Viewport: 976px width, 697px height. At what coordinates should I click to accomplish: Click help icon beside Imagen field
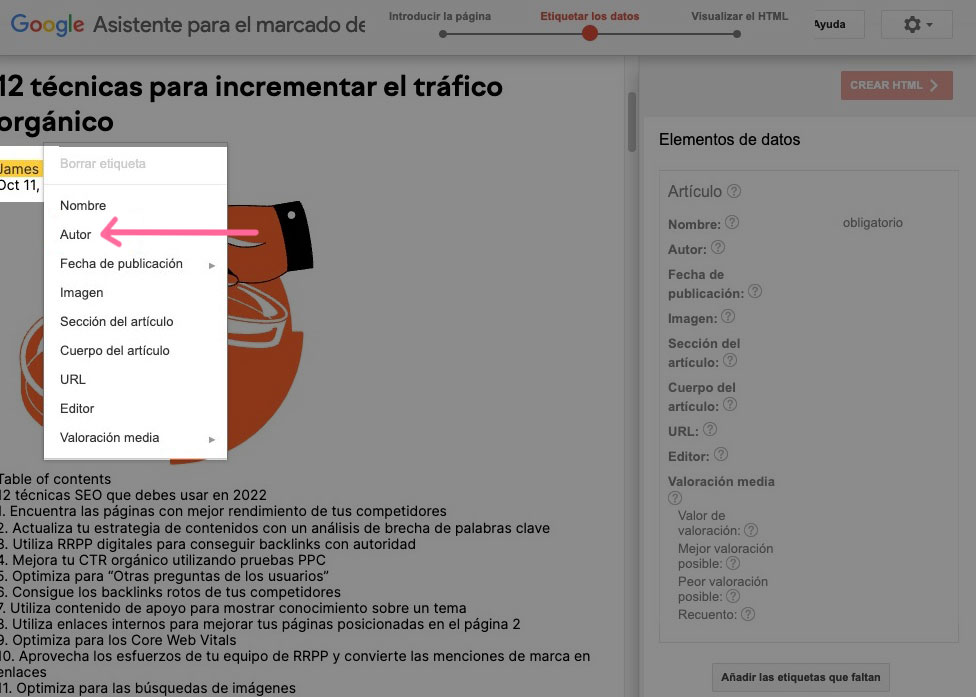click(x=728, y=317)
